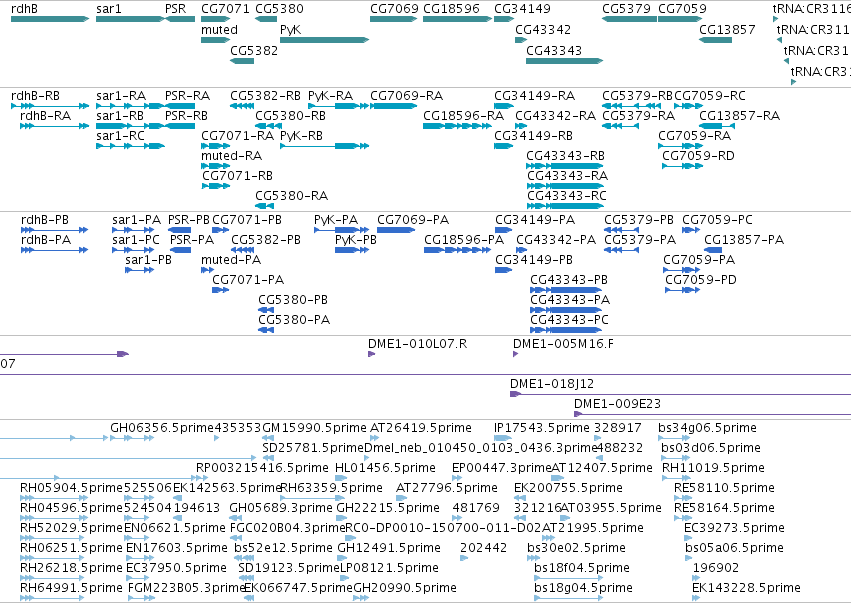
Task: Click the 'sar1' gene label
Action: pyautogui.click(x=109, y=9)
